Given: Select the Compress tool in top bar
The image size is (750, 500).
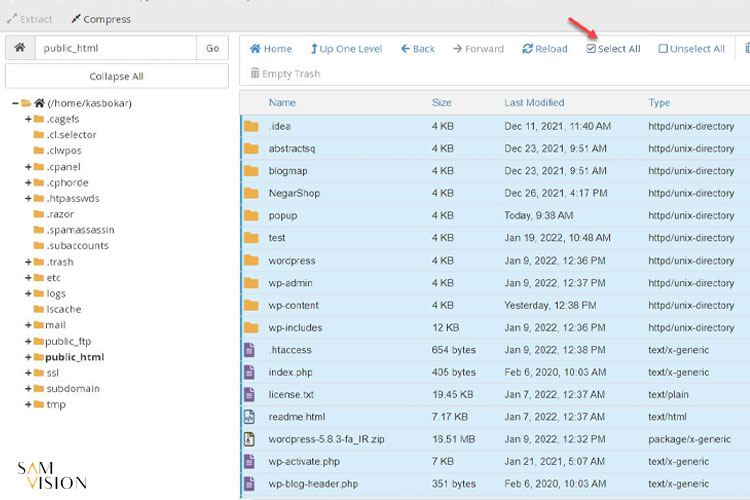Looking at the screenshot, I should 100,19.
